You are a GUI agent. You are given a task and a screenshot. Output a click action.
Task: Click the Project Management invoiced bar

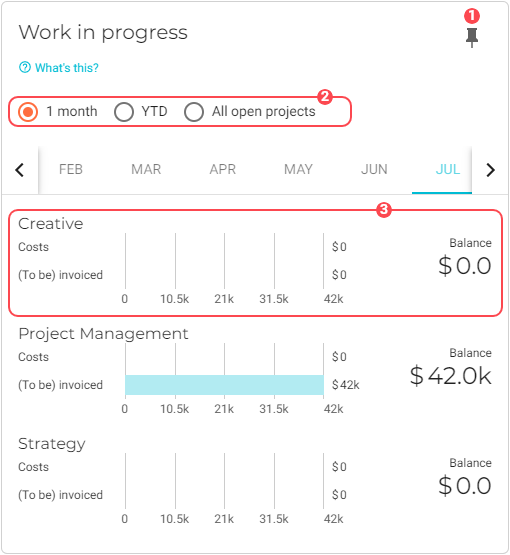224,385
